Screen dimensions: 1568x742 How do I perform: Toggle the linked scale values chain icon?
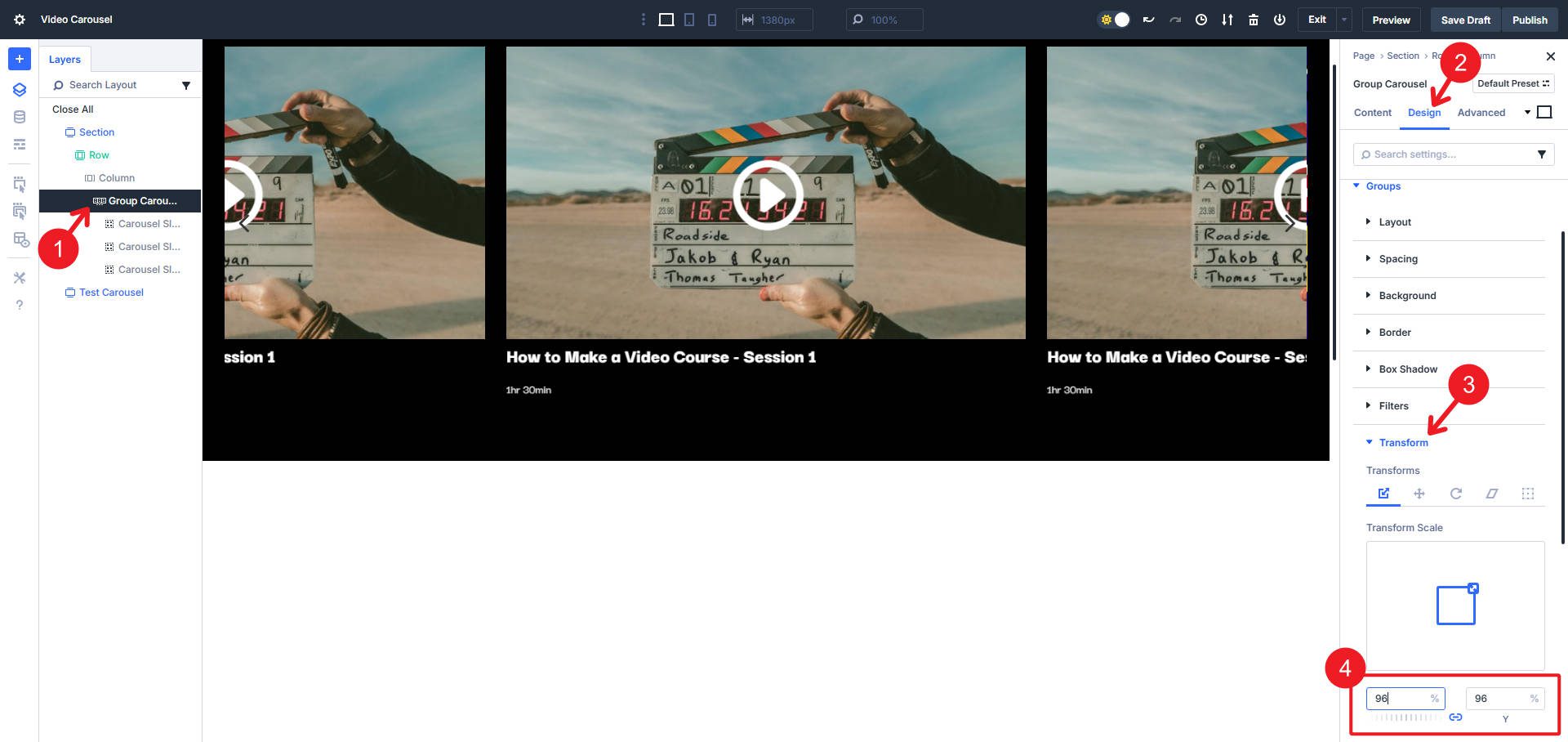point(1455,717)
